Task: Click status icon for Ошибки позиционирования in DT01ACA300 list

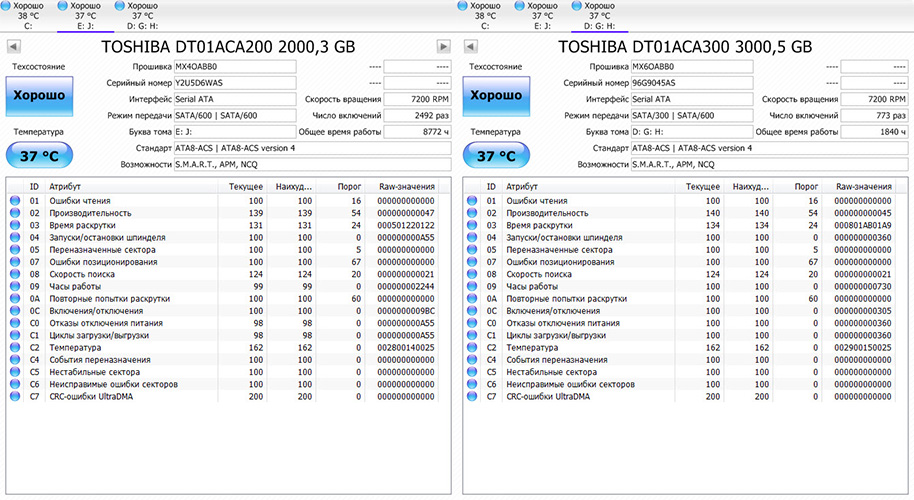Action: coord(472,262)
